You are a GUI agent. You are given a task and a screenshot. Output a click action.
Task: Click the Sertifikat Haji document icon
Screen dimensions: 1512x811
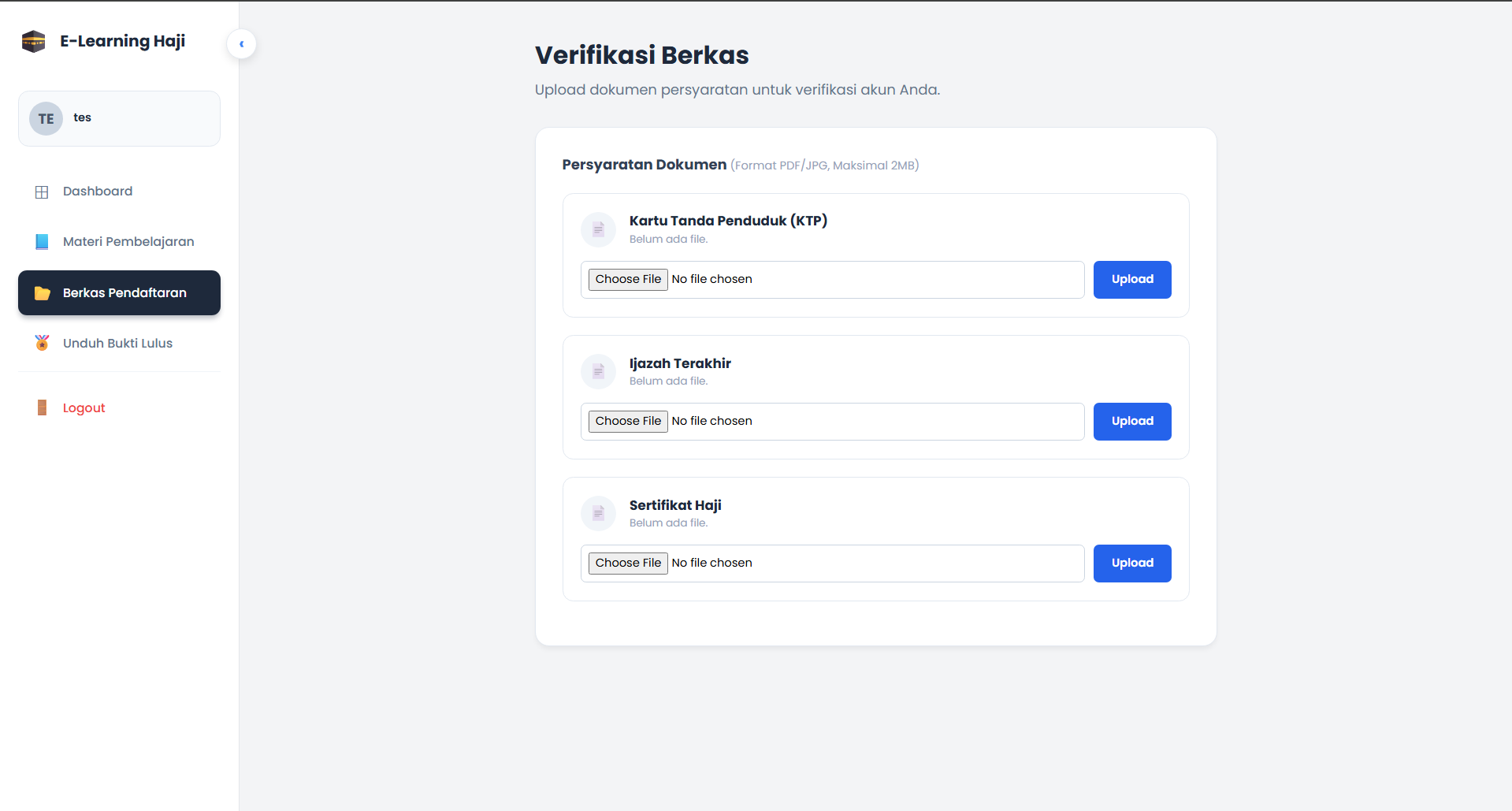click(x=599, y=513)
